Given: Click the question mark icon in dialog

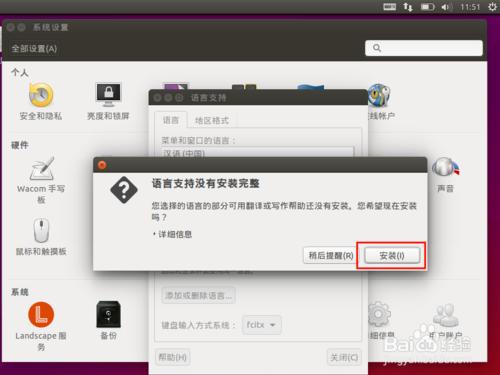Looking at the screenshot, I should [124, 190].
